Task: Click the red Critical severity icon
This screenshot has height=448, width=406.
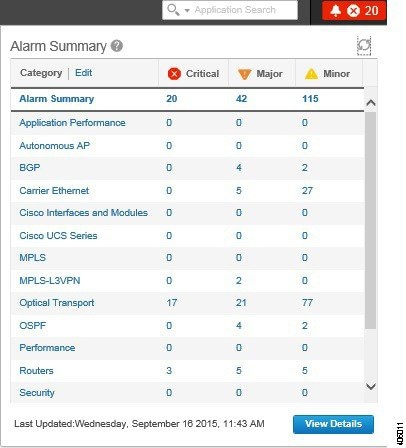Action: coord(174,74)
